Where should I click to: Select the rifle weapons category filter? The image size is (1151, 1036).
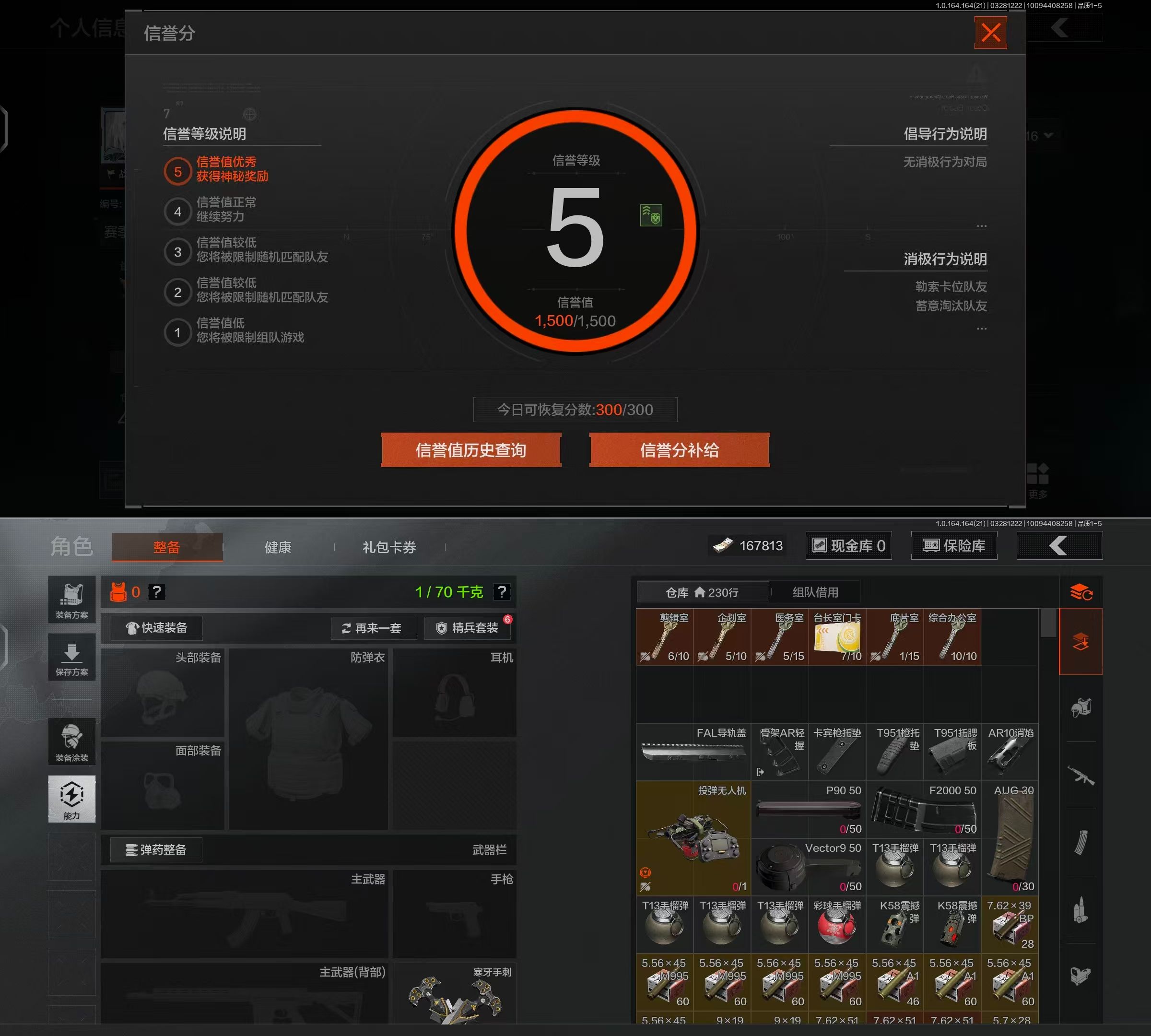click(x=1081, y=775)
